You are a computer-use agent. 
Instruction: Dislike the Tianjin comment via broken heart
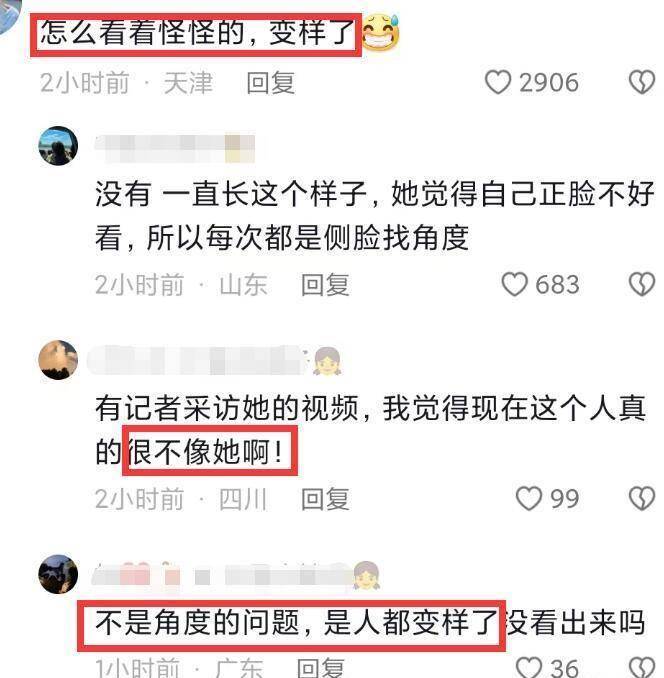[642, 82]
